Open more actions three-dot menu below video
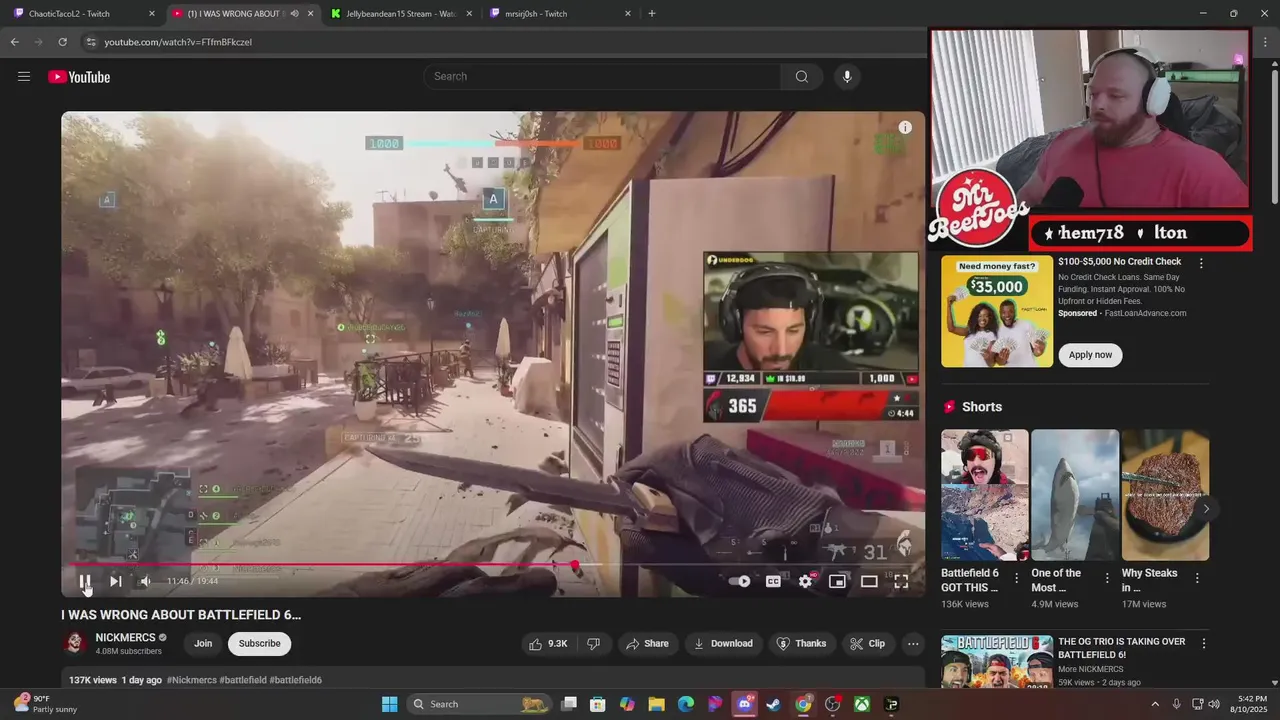Screen dimensions: 1280x720 pos(913,644)
